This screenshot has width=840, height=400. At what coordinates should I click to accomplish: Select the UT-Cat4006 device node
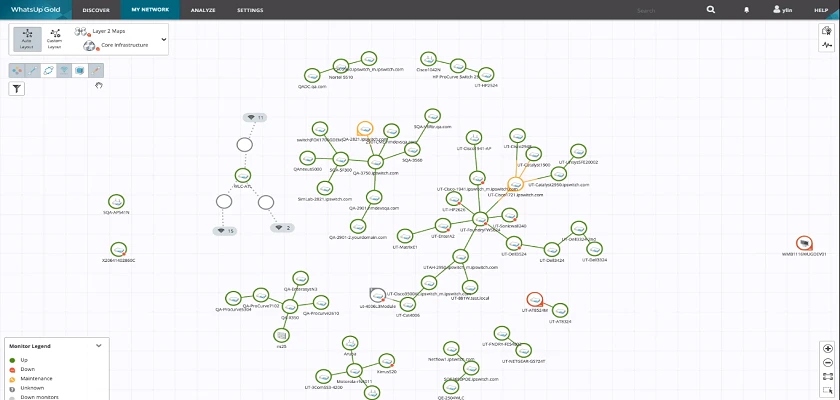click(x=408, y=305)
